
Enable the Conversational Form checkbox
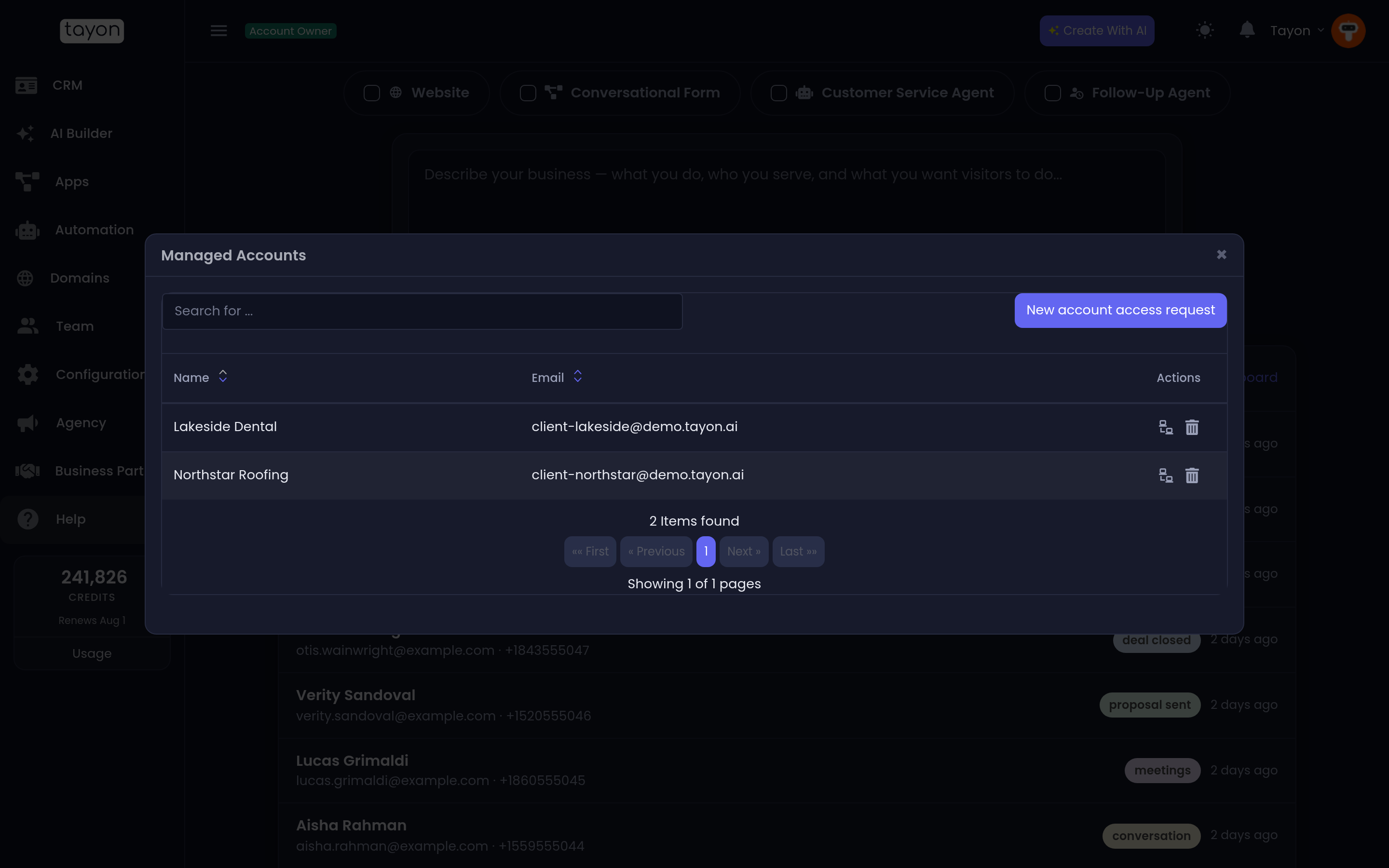528,93
